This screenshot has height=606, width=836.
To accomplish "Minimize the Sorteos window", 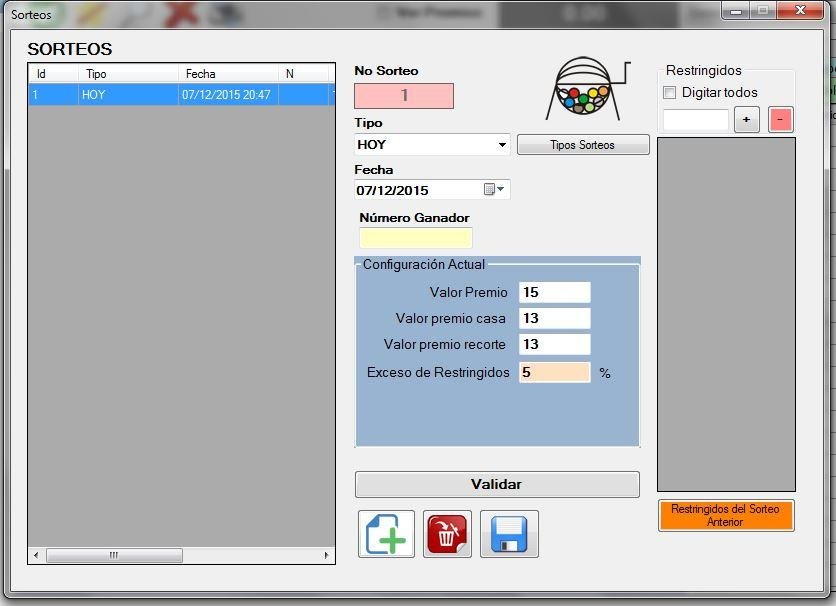I will click(x=736, y=10).
